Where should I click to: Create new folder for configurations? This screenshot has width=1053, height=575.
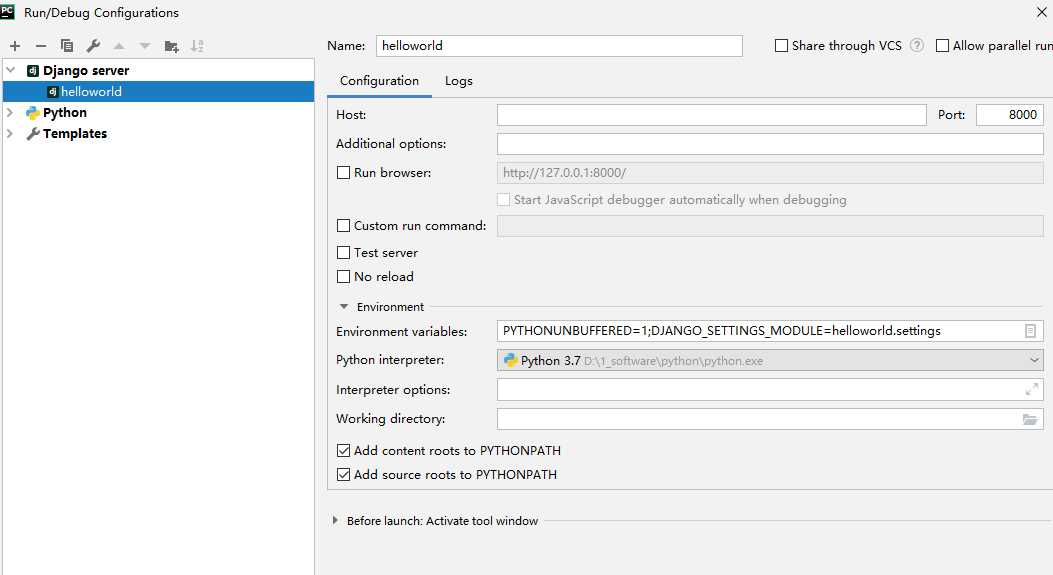(171, 46)
